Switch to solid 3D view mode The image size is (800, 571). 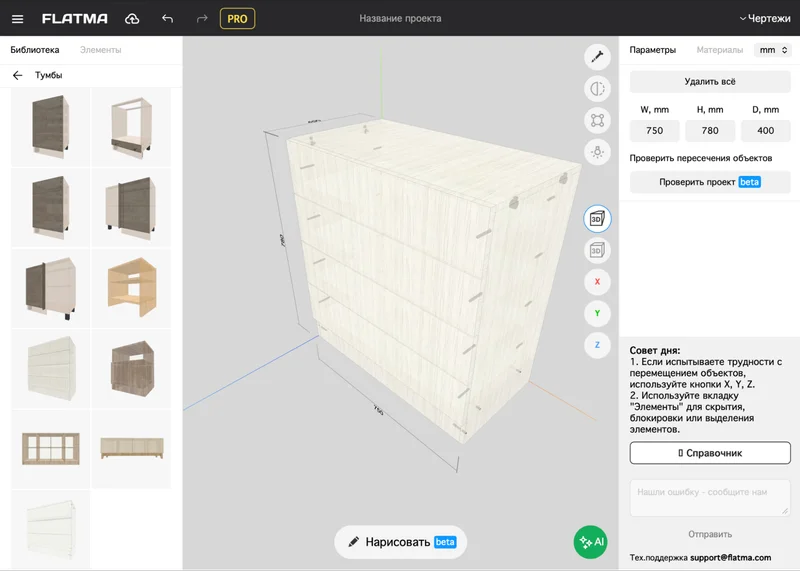[x=597, y=218]
